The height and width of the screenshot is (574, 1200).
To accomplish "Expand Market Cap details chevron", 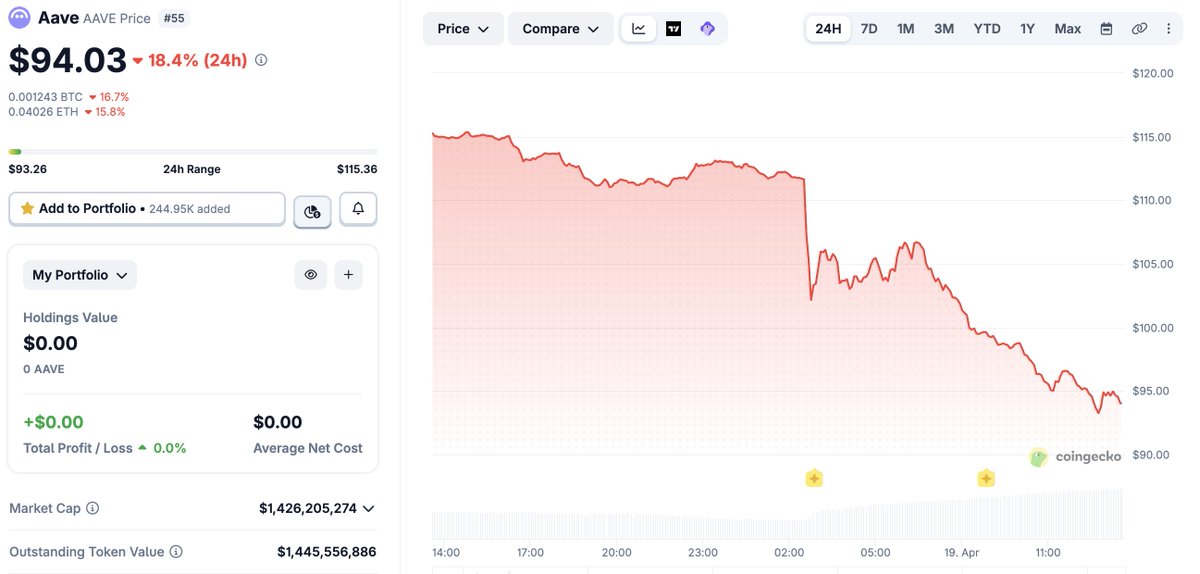I will 368,508.
